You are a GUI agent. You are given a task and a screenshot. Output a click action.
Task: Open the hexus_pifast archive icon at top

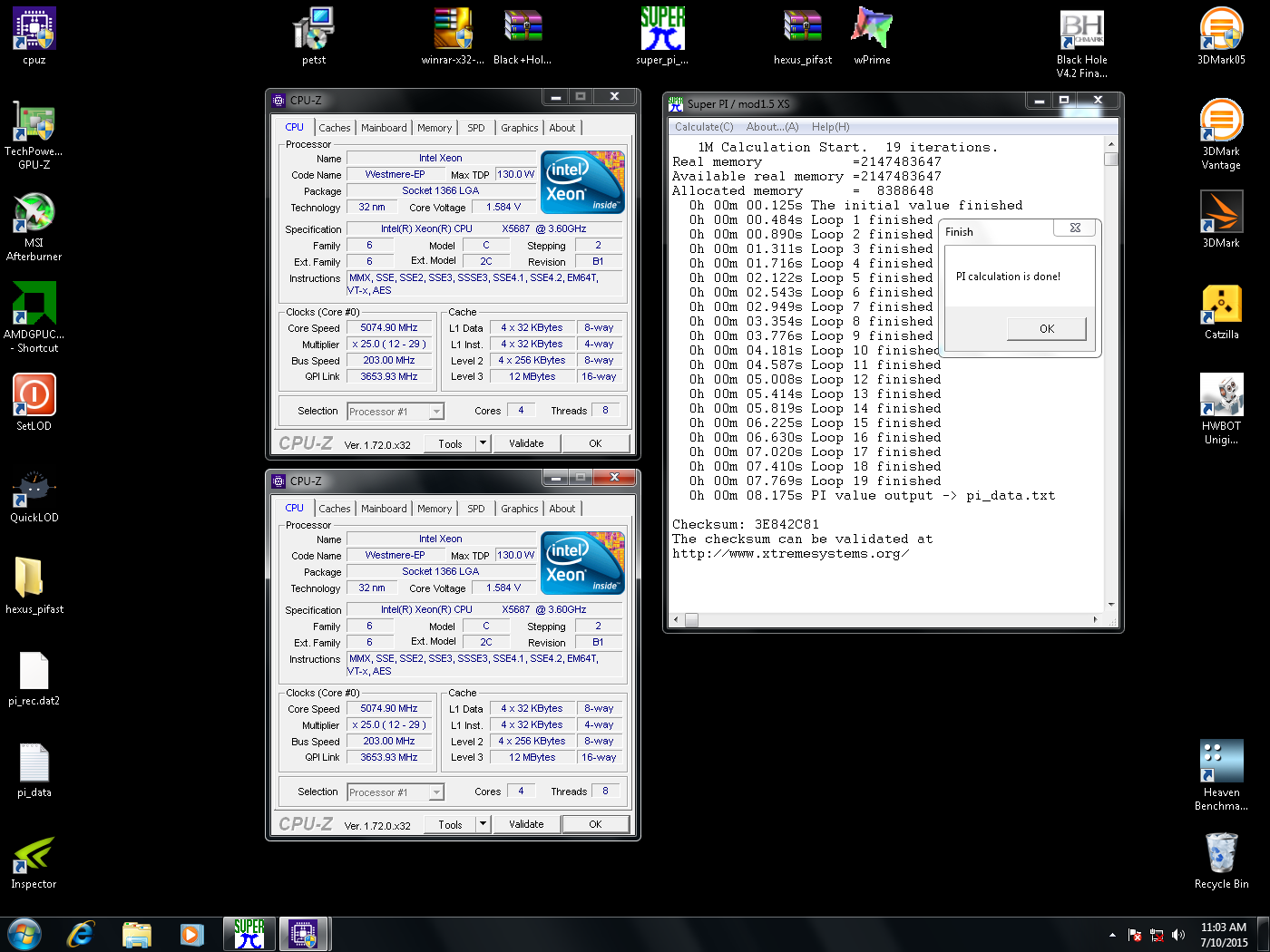[803, 36]
